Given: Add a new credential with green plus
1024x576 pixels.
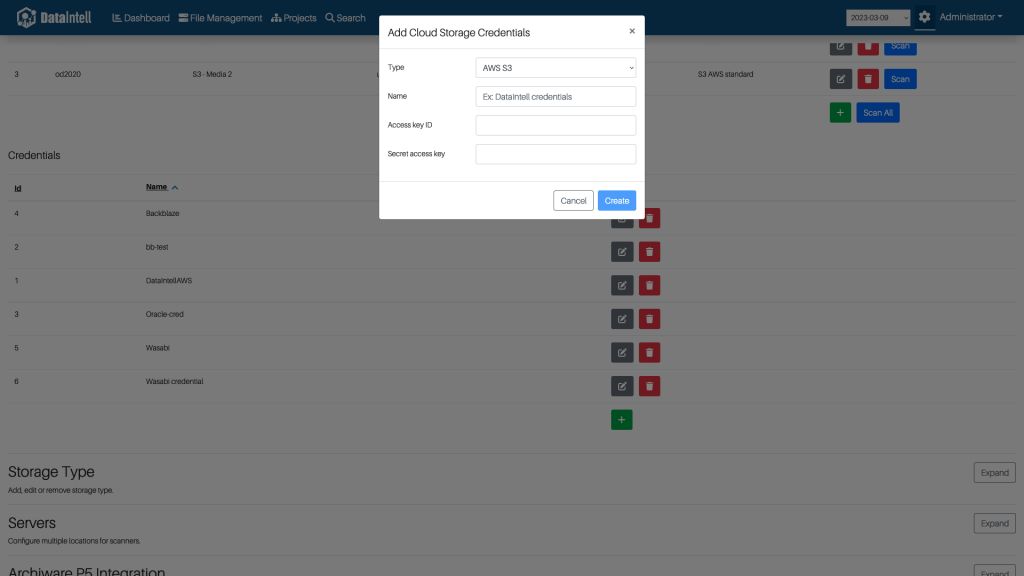Looking at the screenshot, I should pos(622,420).
